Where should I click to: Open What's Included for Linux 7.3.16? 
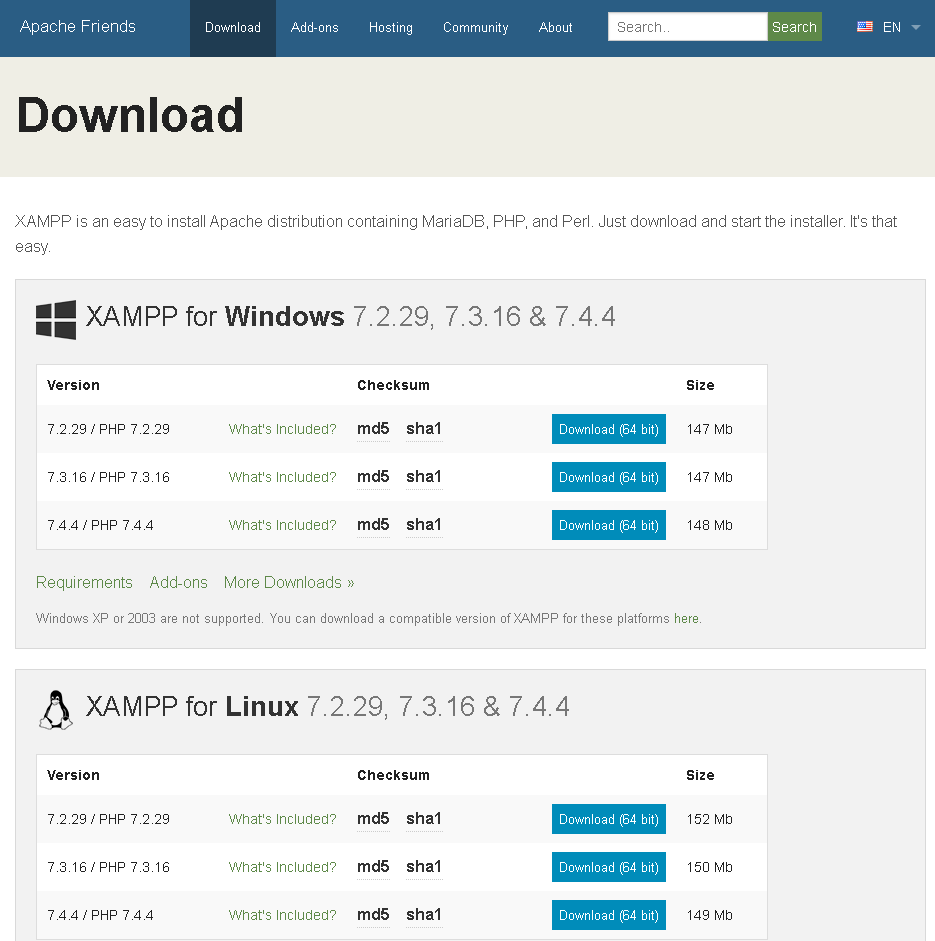tap(283, 867)
